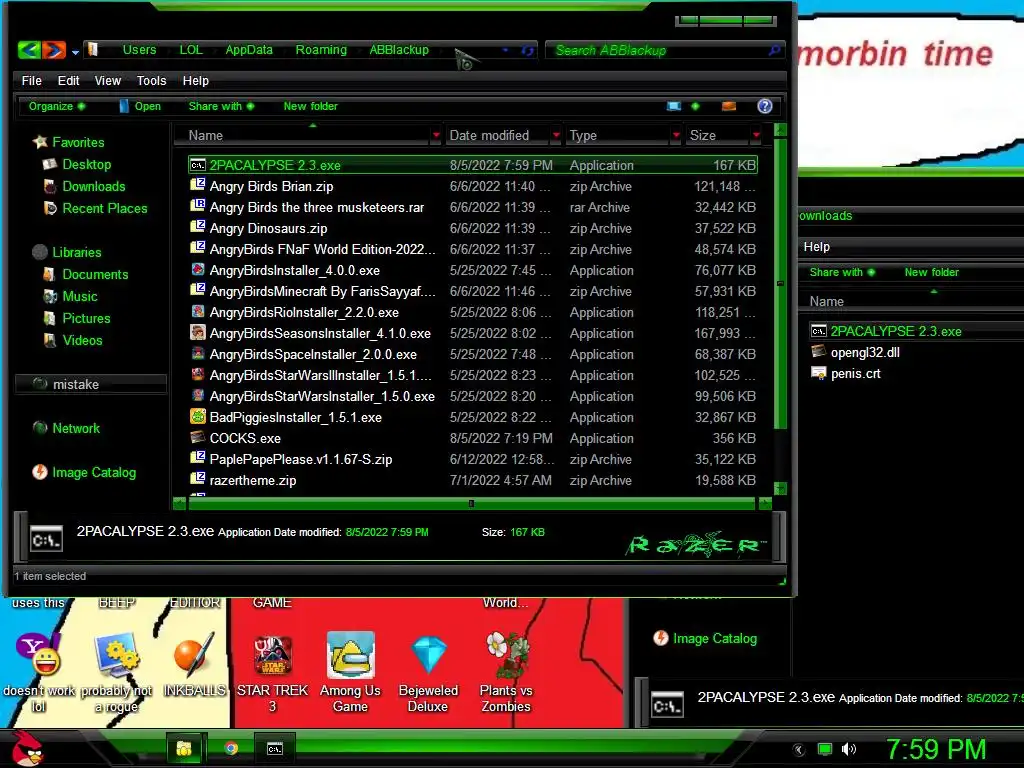Image resolution: width=1024 pixels, height=768 pixels.
Task: Toggle the preview pane icon
Action: point(729,106)
